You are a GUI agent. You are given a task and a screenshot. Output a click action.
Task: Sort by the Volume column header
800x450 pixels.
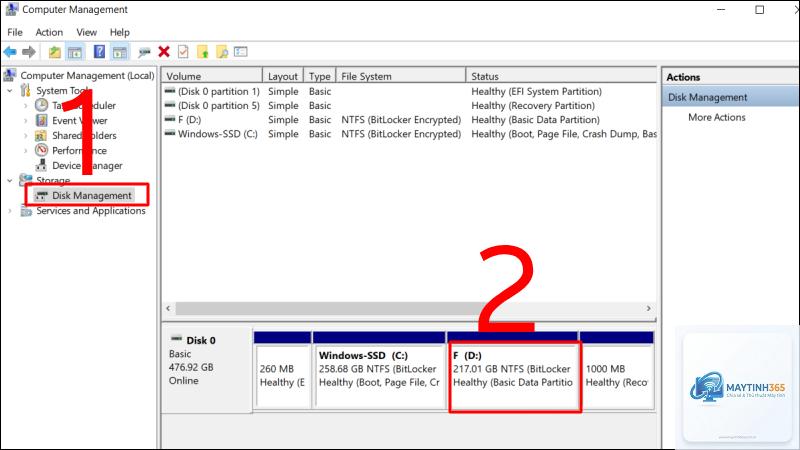point(212,76)
